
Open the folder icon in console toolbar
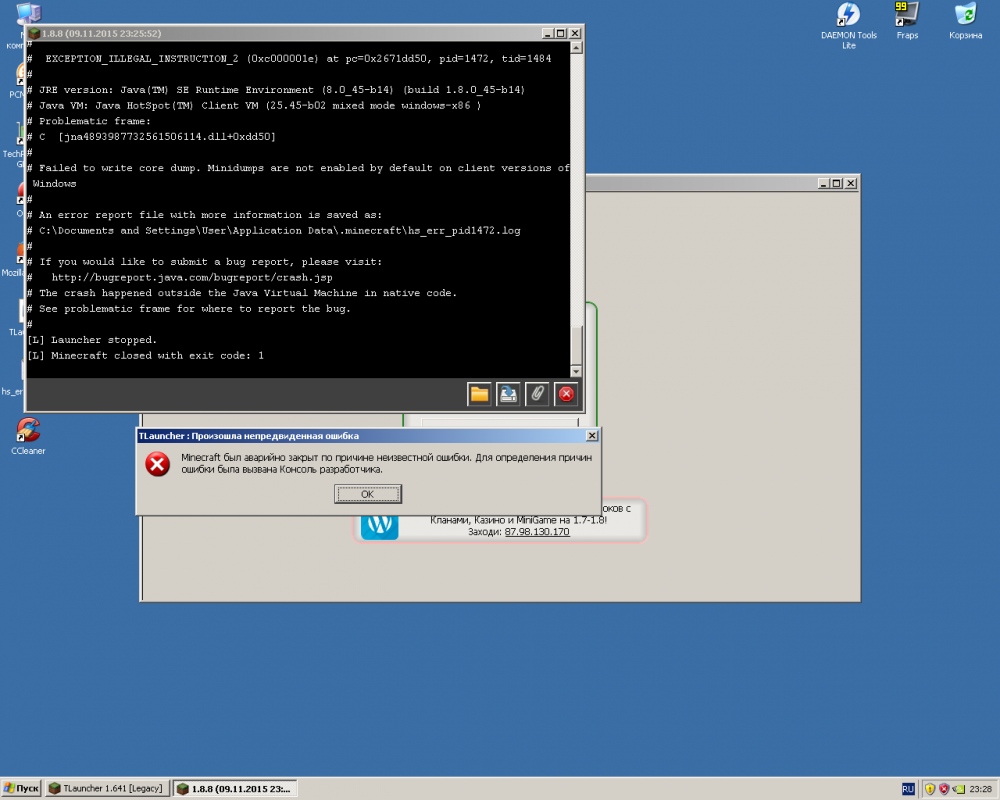click(x=479, y=394)
